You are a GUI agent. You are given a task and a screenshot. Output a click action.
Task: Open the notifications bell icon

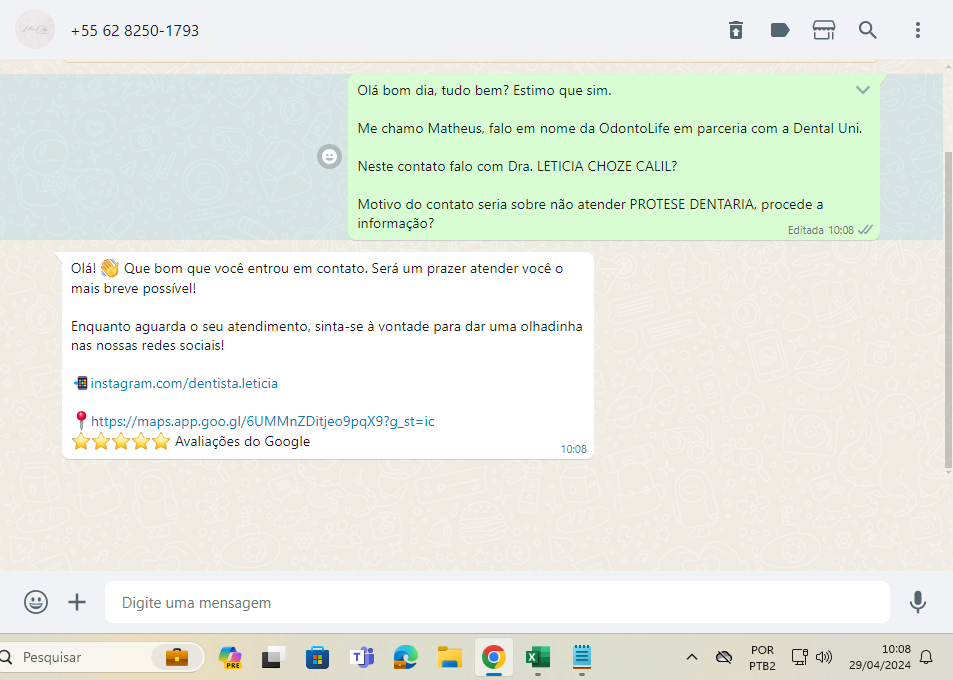(x=926, y=657)
